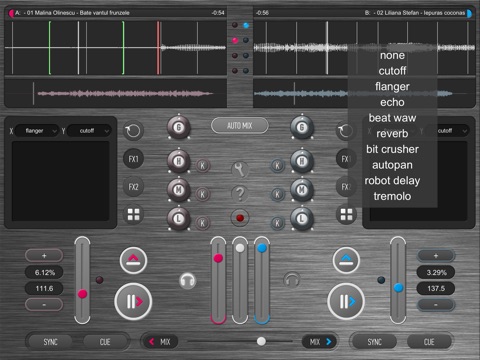Click deck A CUE button
Viewport: 480px width, 360px height.
pos(105,342)
